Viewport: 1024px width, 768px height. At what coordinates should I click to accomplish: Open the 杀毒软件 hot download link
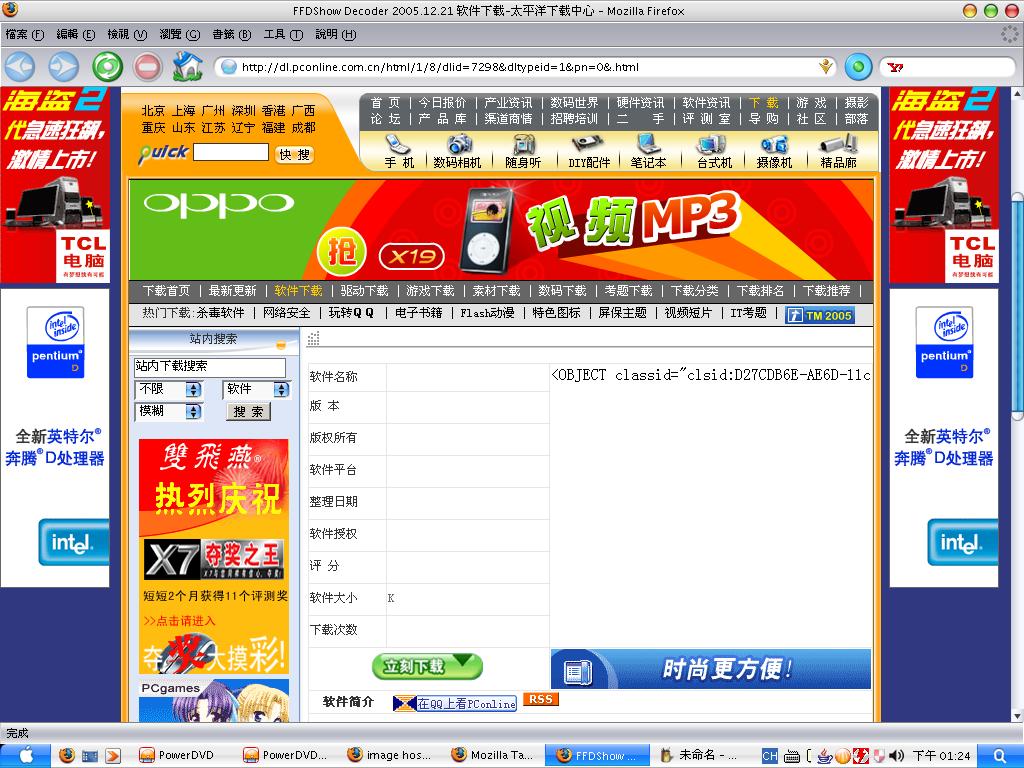(221, 313)
